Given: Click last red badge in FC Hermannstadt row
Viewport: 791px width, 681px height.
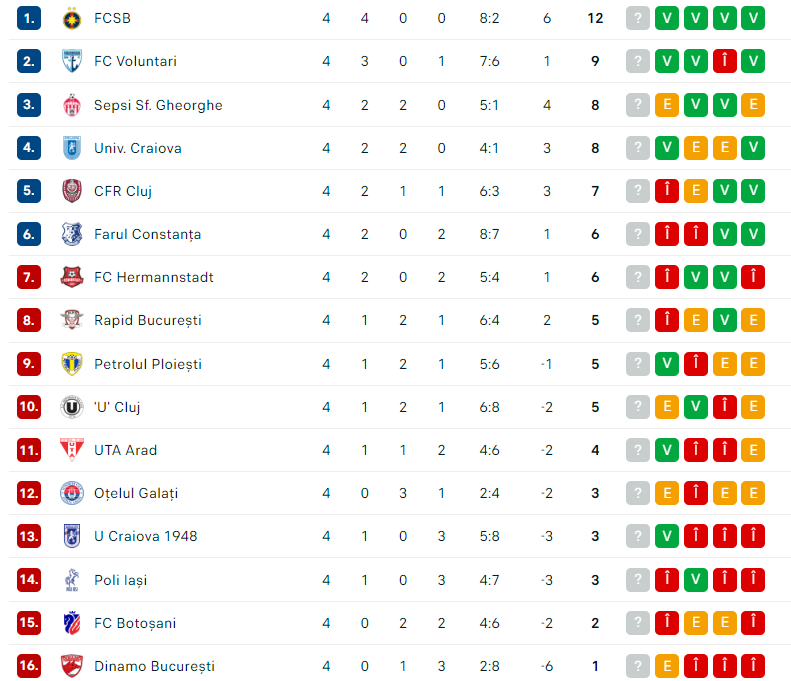Looking at the screenshot, I should point(753,277).
